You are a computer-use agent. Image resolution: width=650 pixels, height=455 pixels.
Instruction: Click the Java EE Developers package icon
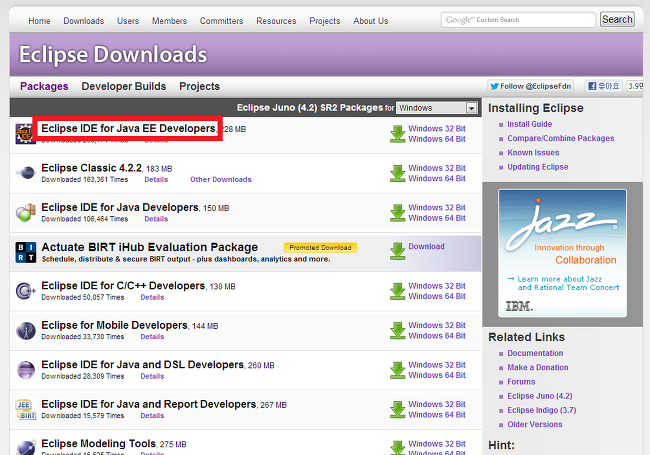24,134
